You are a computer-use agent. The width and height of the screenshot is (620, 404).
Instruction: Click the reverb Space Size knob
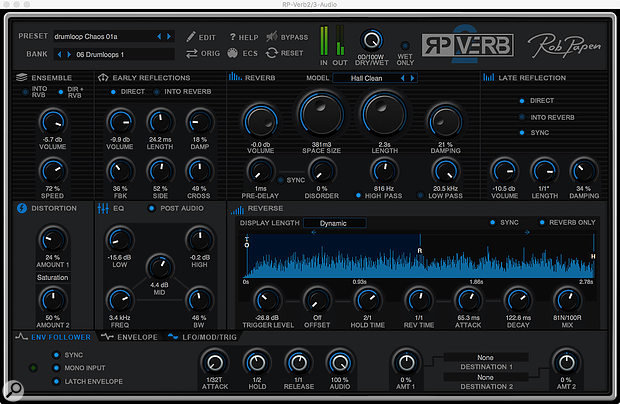coord(321,114)
